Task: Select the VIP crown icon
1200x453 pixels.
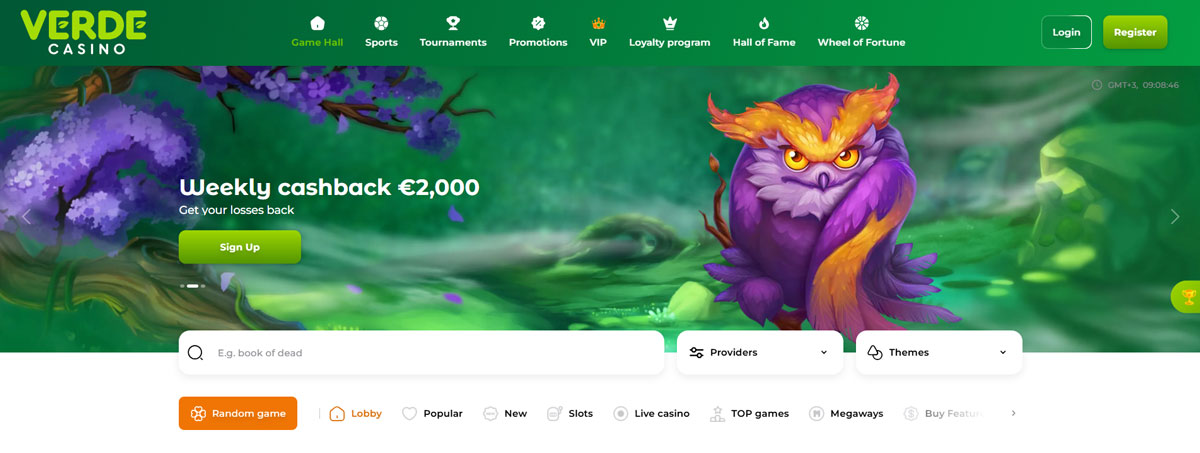Action: (598, 23)
